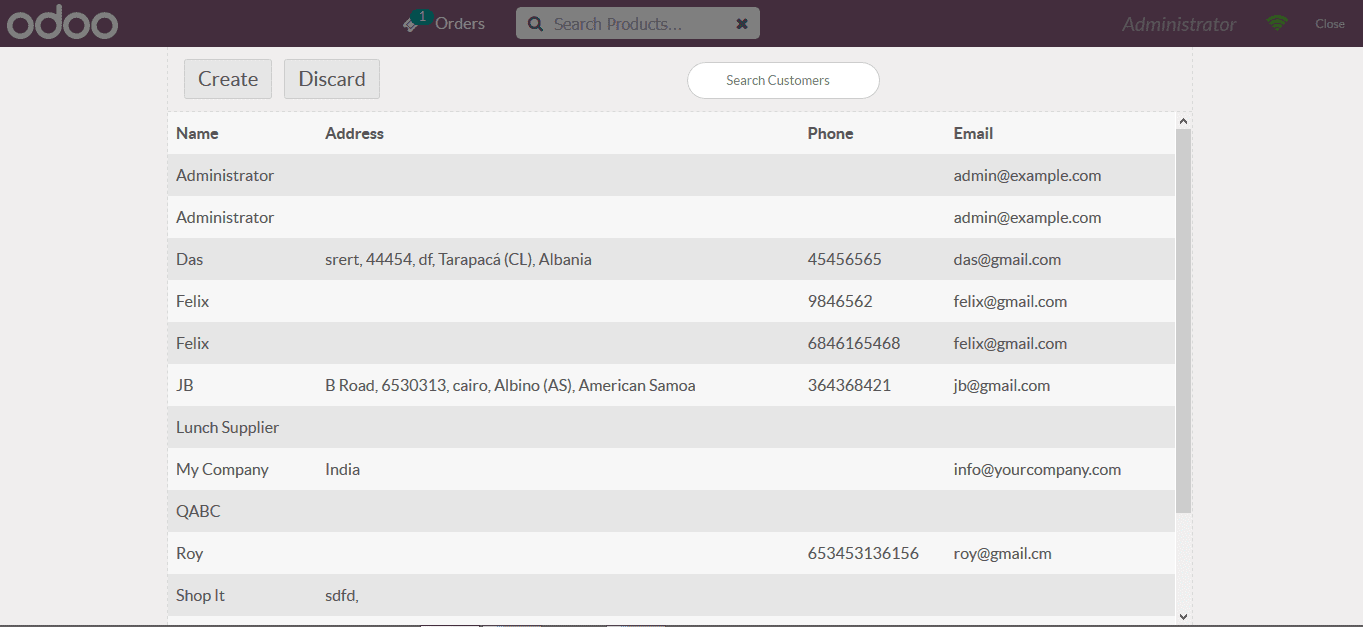This screenshot has width=1363, height=627.
Task: Create a new customer
Action: click(x=227, y=78)
